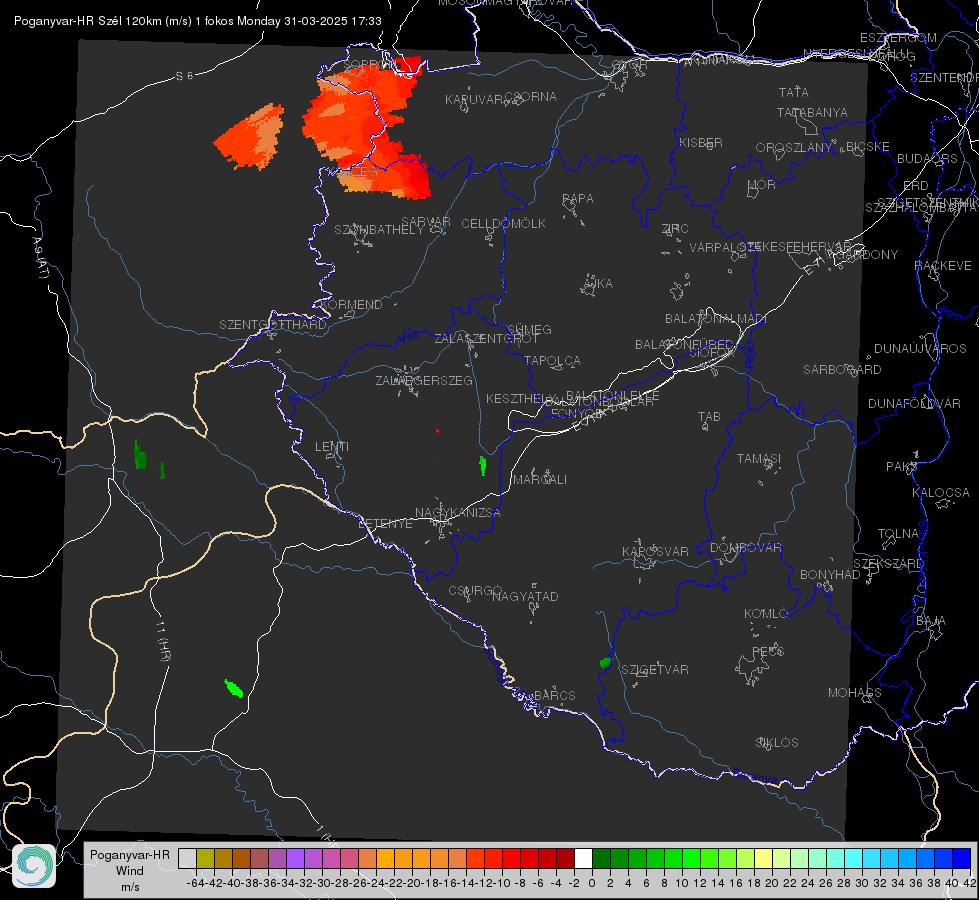Click the SZENTGOTTHÁRD town label

(273, 325)
